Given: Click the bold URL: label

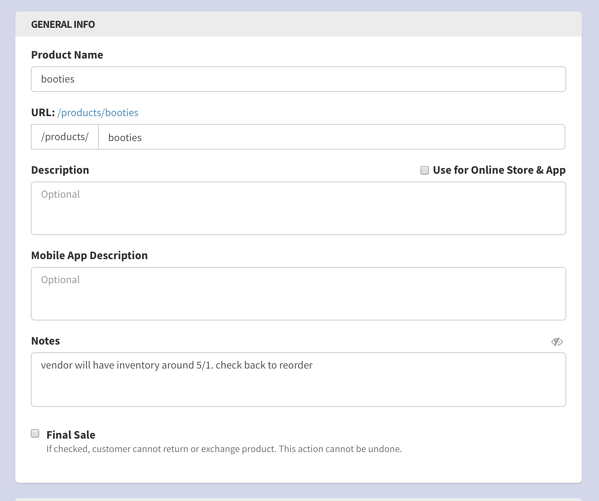Looking at the screenshot, I should point(43,113).
